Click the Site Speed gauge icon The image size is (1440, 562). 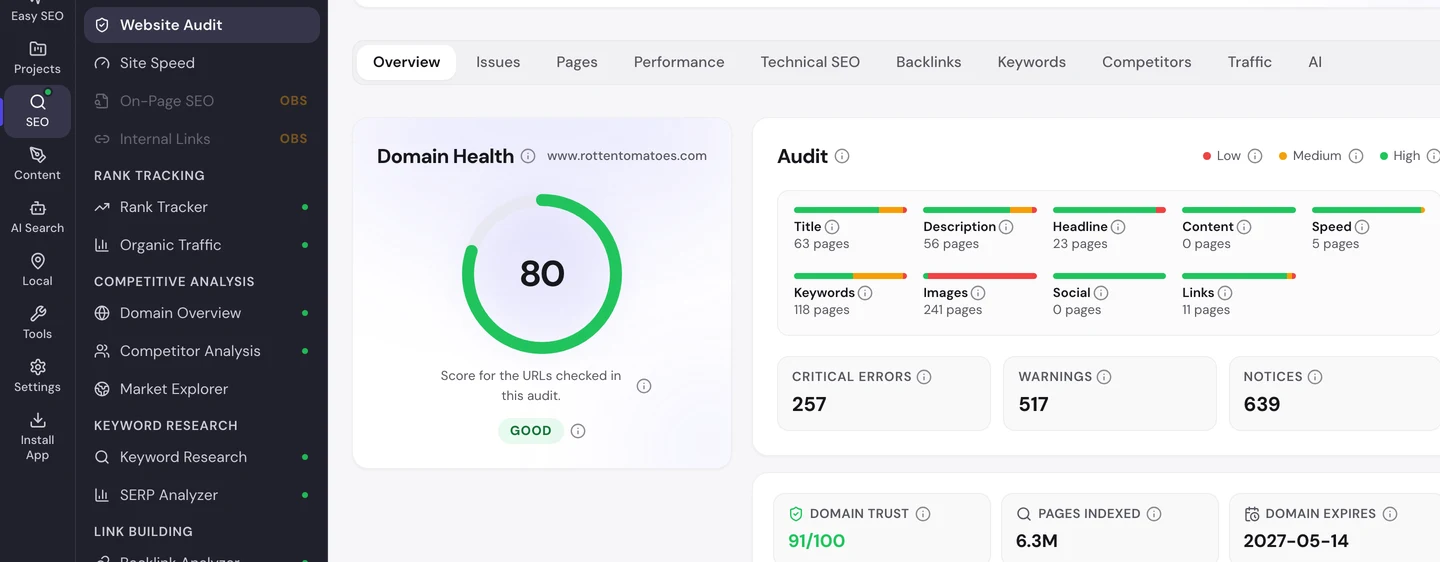click(102, 63)
